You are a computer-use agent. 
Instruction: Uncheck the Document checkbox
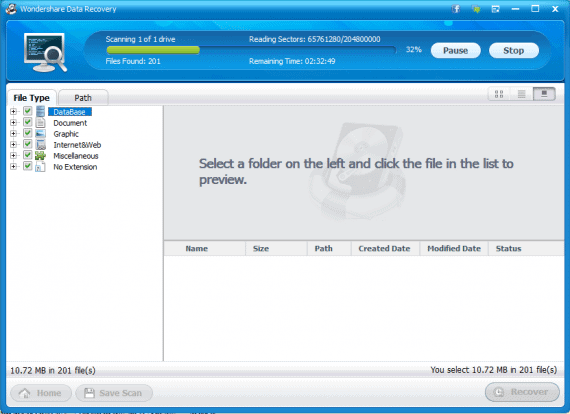[28, 122]
